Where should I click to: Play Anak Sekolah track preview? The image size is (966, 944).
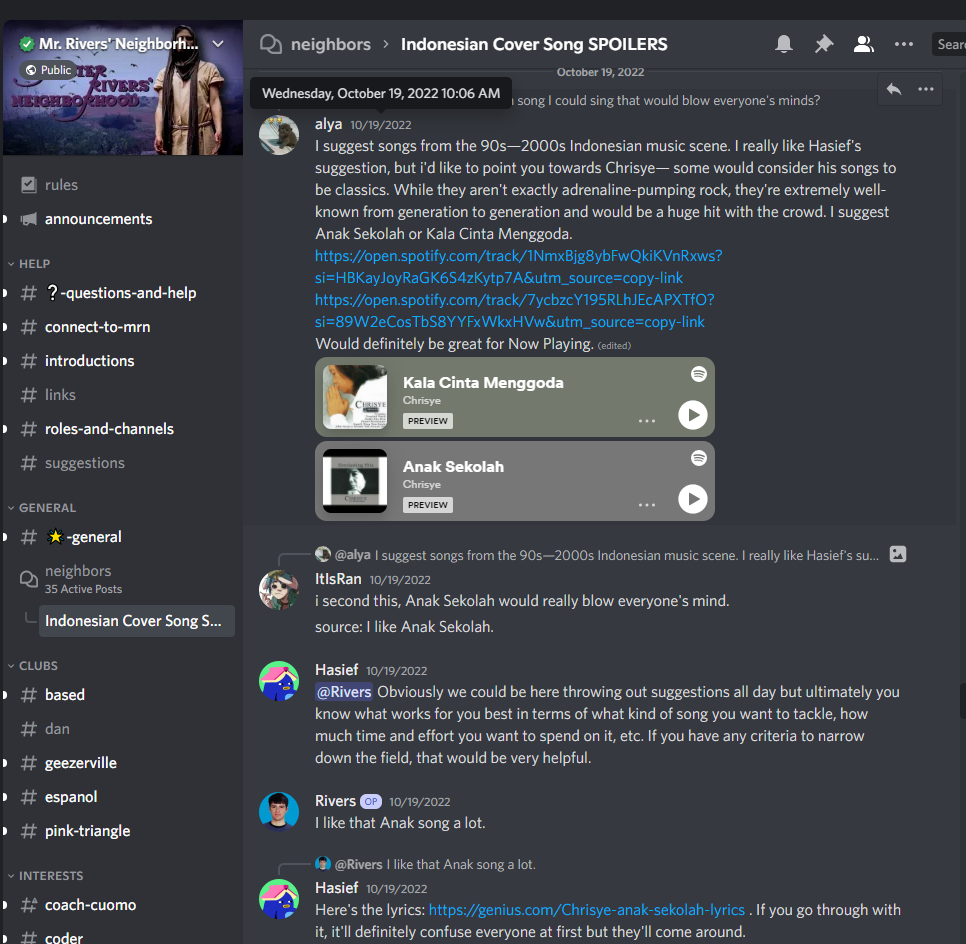pyautogui.click(x=692, y=498)
